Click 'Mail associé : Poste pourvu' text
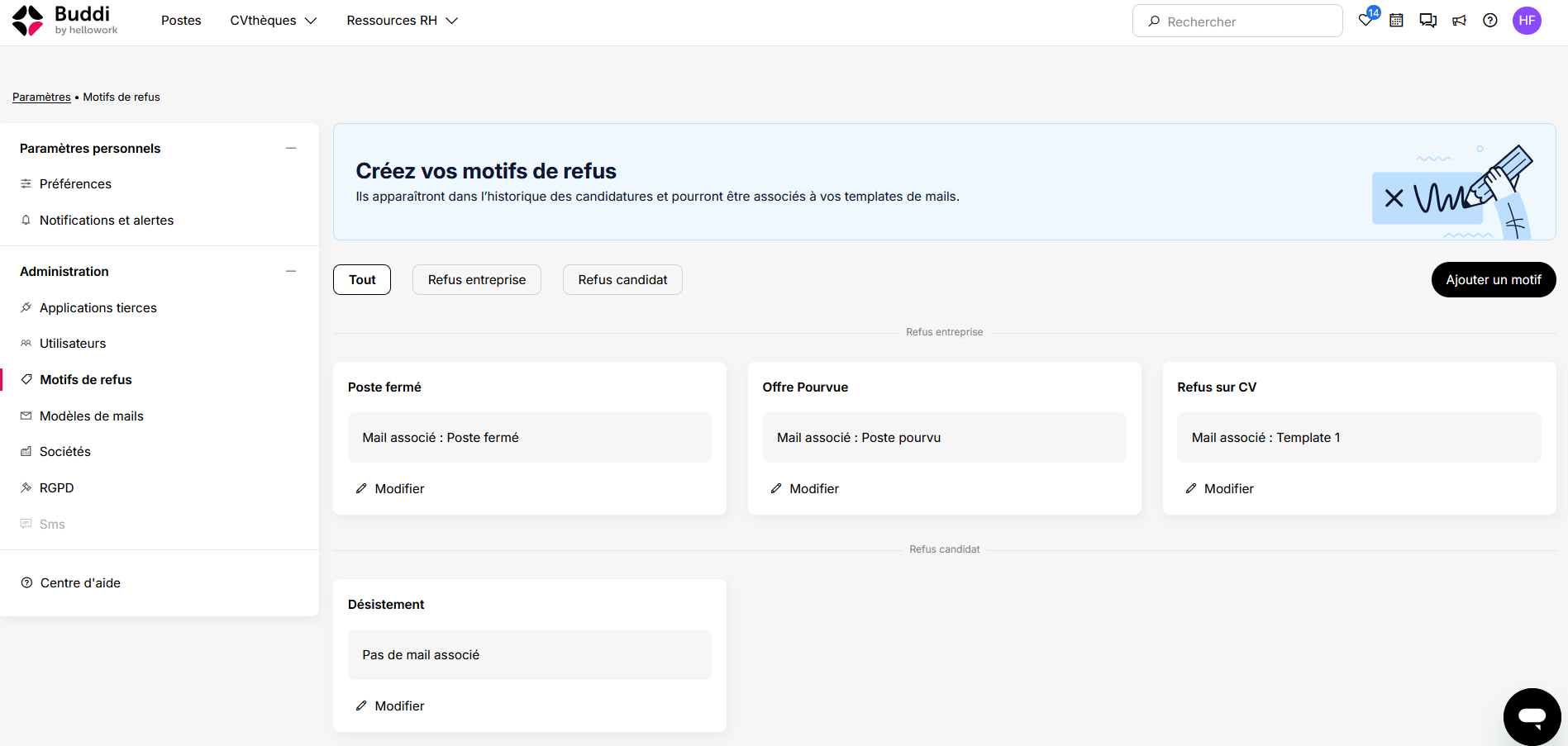1568x746 pixels. pos(859,437)
